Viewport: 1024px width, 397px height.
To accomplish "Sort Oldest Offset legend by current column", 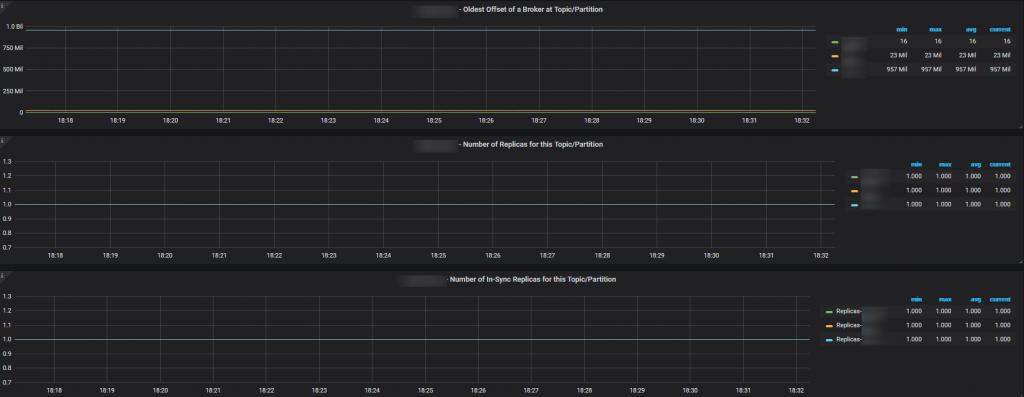I will tap(999, 29).
